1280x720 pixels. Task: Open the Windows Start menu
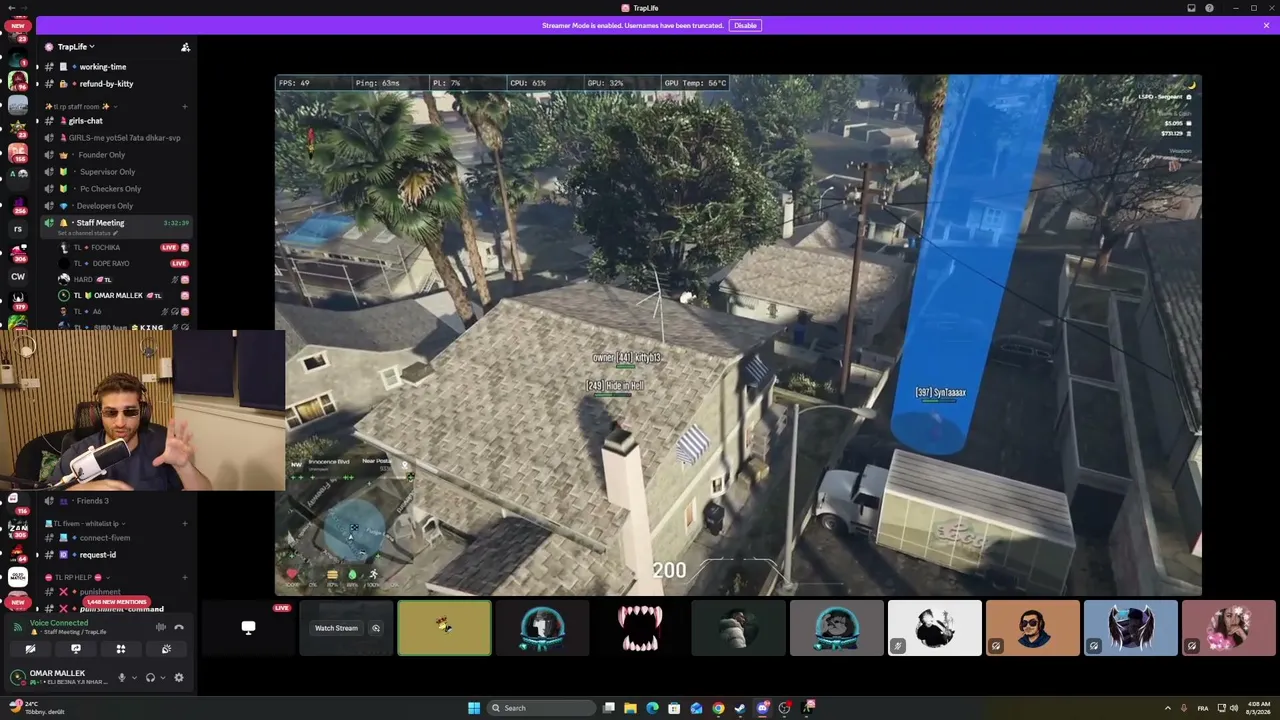pos(474,708)
